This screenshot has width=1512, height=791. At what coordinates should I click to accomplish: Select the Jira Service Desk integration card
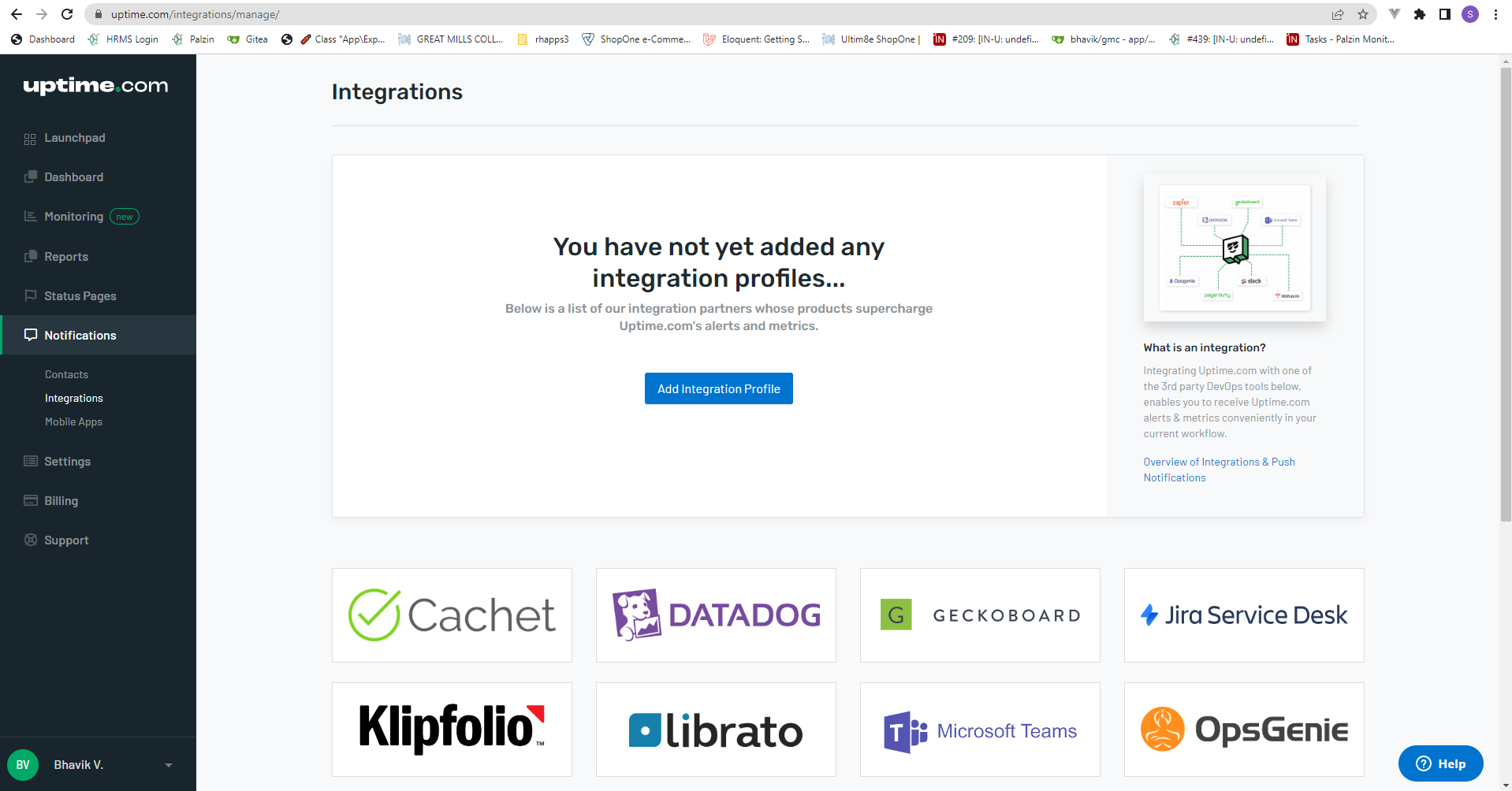click(x=1244, y=615)
